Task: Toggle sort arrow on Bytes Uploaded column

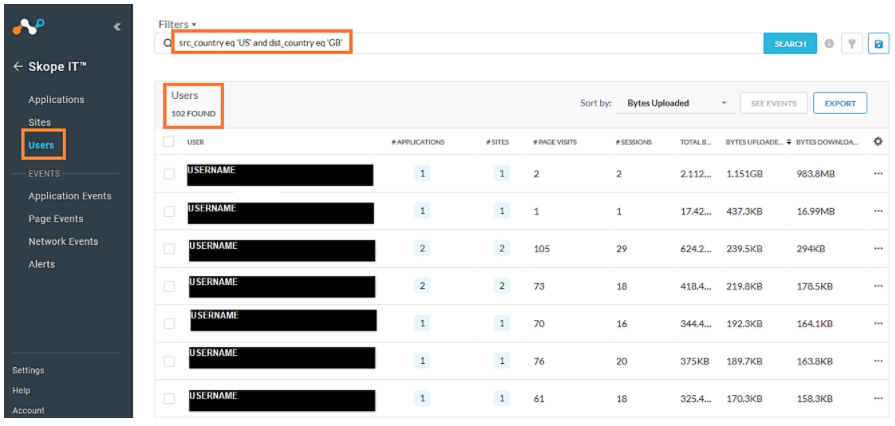Action: pyautogui.click(x=789, y=142)
